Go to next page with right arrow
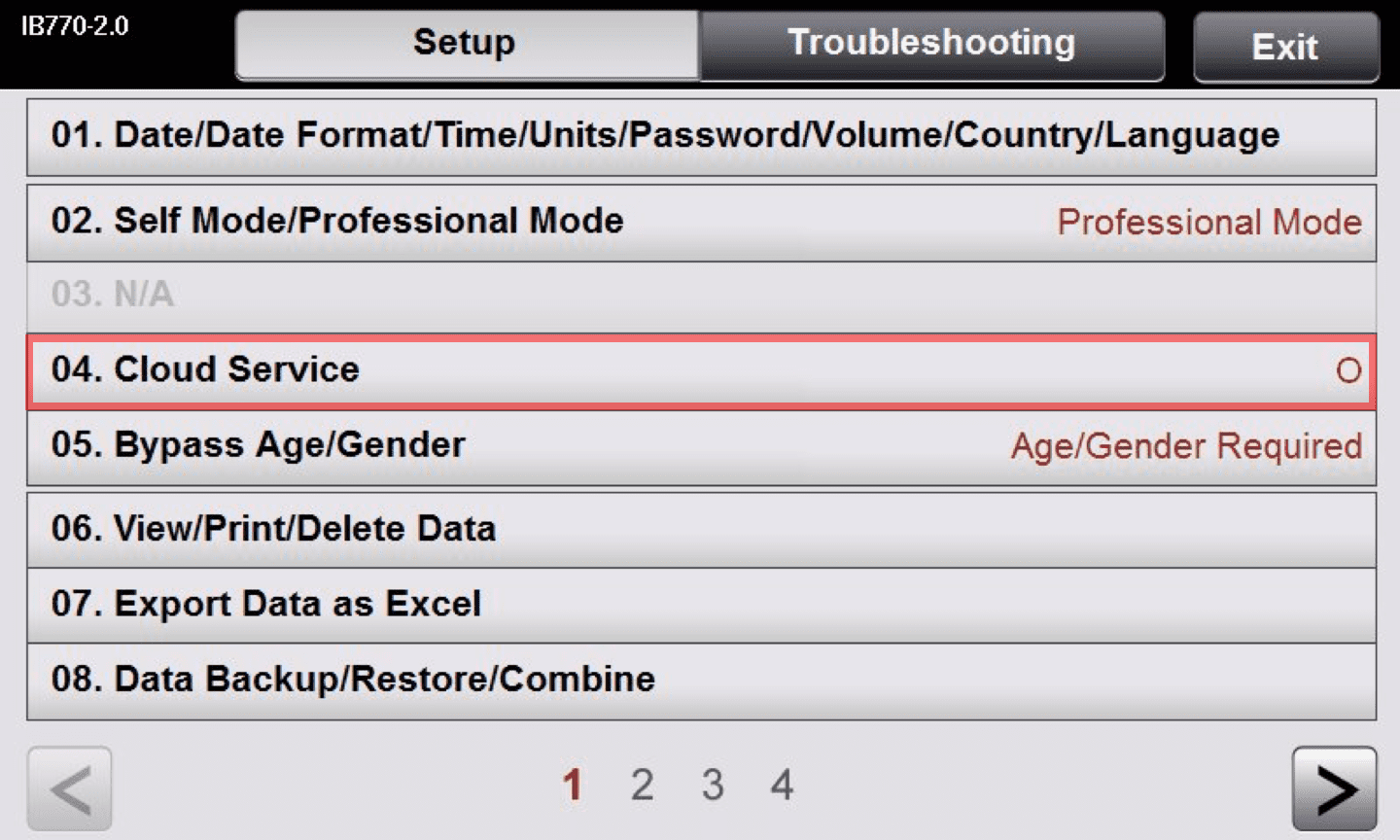This screenshot has width=1400, height=840. tap(1334, 788)
